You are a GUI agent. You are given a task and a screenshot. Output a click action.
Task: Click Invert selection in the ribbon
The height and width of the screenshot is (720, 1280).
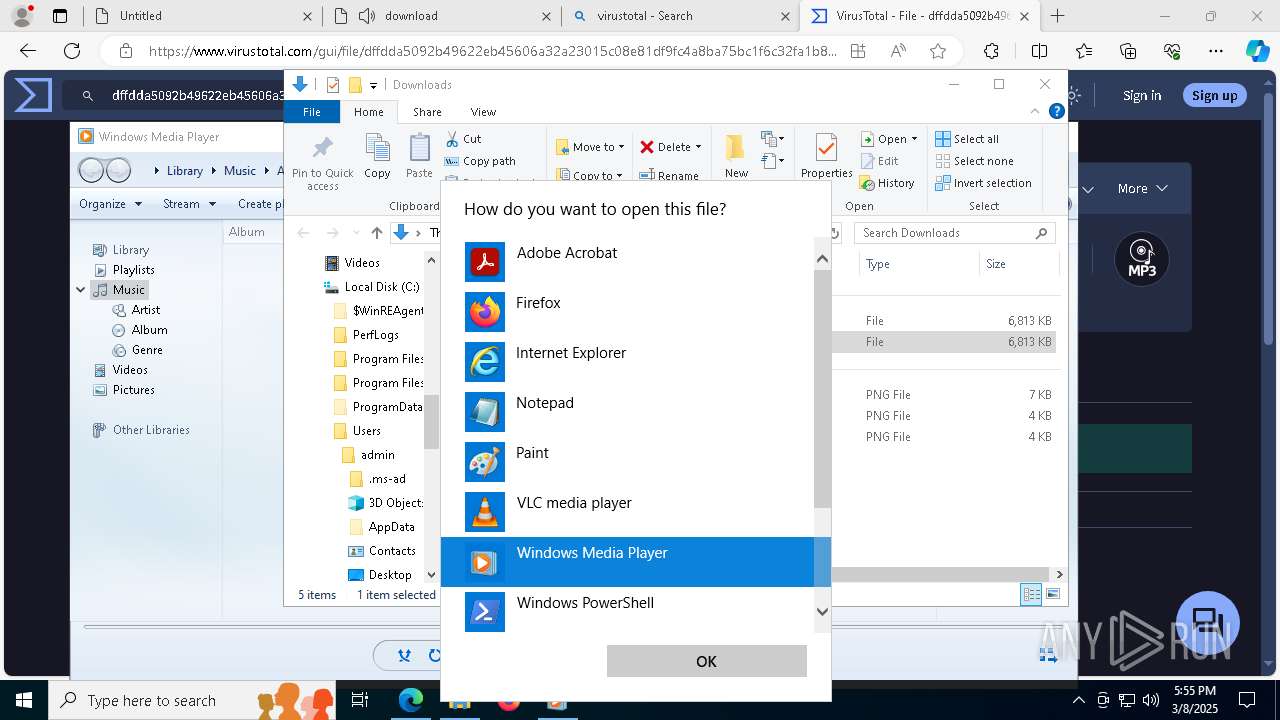click(x=984, y=183)
